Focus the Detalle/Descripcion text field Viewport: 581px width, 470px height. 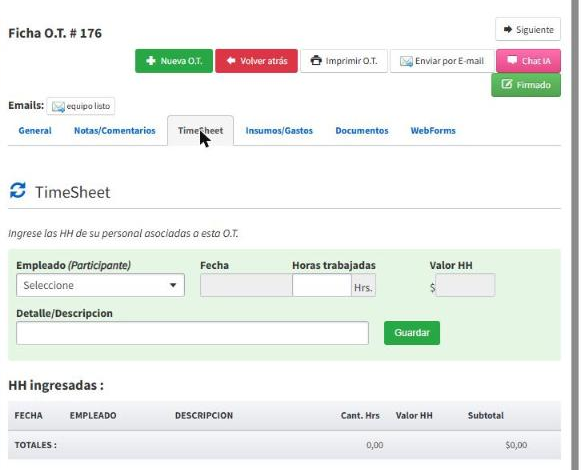(x=192, y=333)
